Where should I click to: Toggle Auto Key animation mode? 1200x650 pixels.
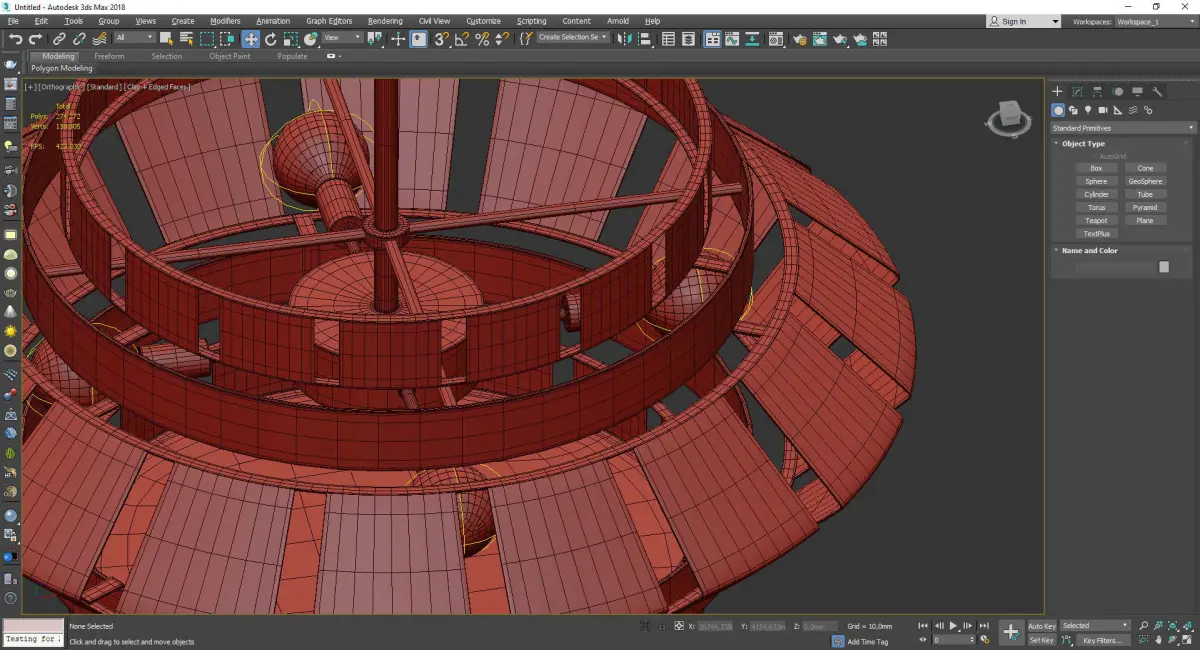point(1041,626)
